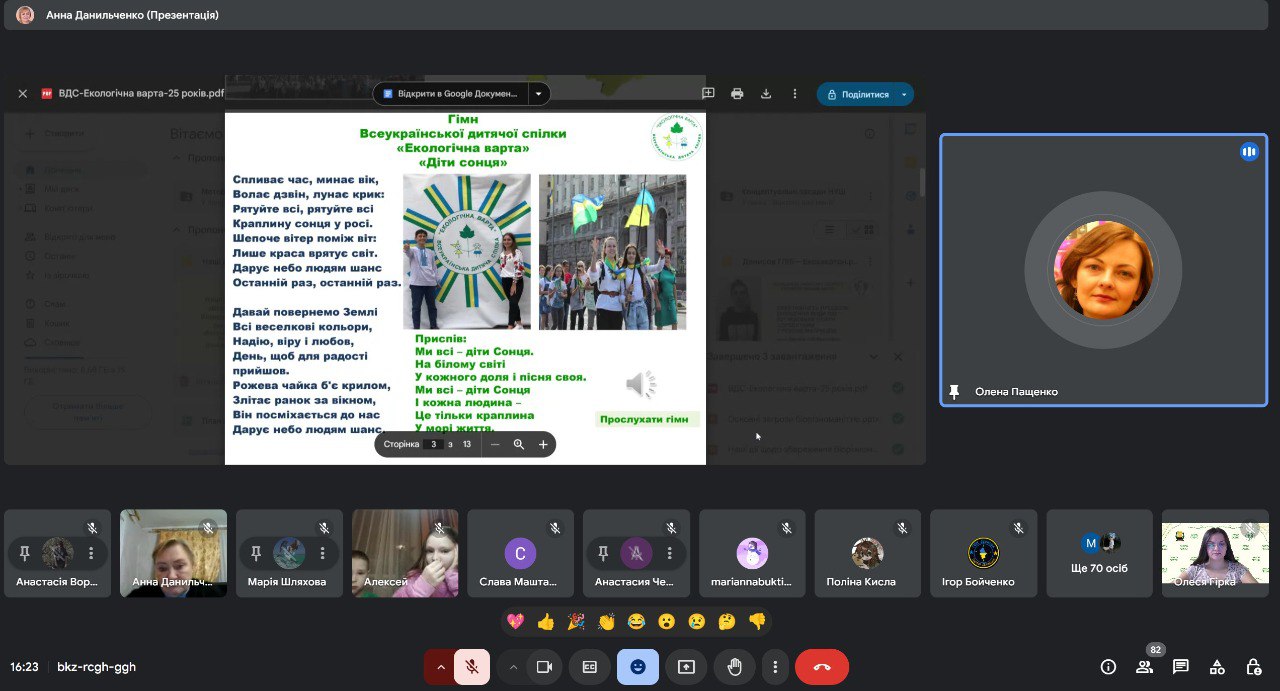Zoom in on the PDF page
Screen dimensions: 1280x691
tap(543, 444)
